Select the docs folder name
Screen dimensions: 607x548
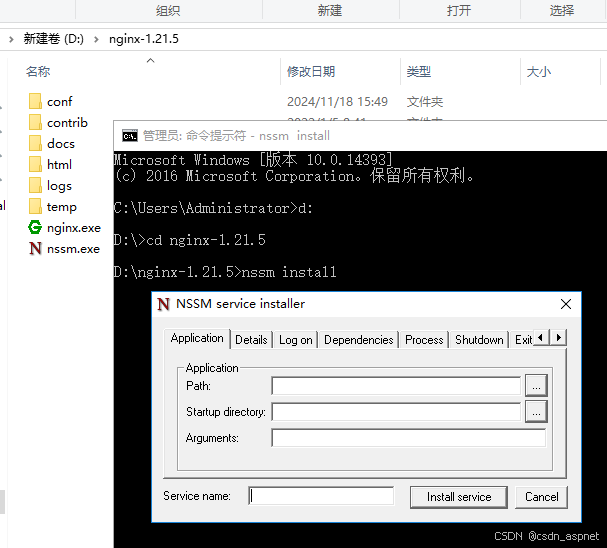pyautogui.click(x=61, y=144)
